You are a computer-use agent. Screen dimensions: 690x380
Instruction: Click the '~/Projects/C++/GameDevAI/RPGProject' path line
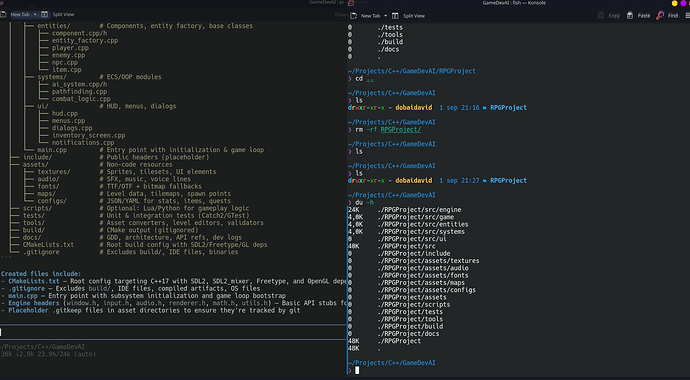[411, 71]
